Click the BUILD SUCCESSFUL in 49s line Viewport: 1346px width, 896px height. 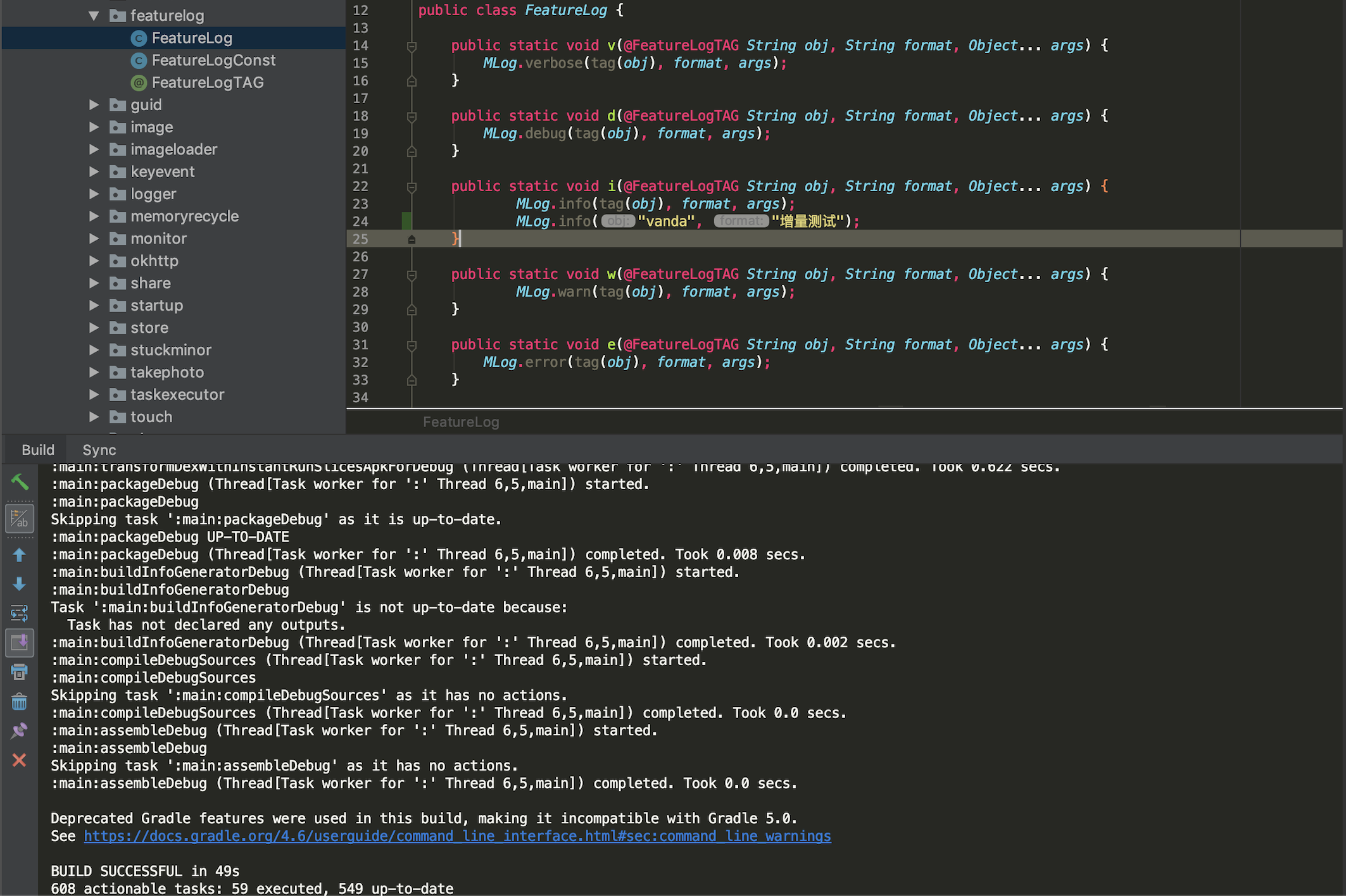pos(145,871)
